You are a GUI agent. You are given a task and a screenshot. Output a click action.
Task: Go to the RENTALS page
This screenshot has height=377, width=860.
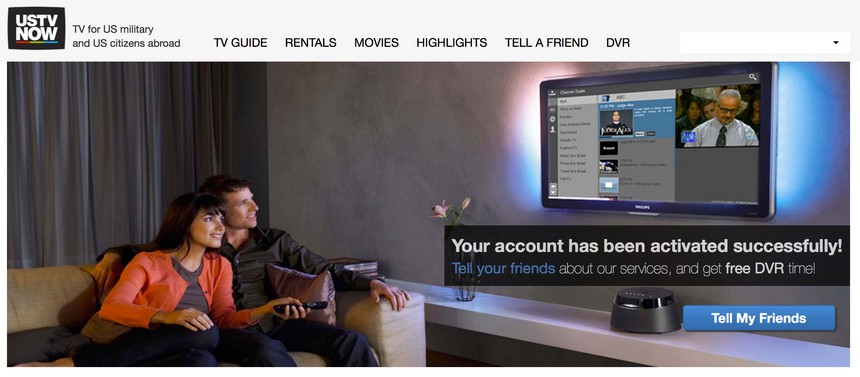coord(310,43)
